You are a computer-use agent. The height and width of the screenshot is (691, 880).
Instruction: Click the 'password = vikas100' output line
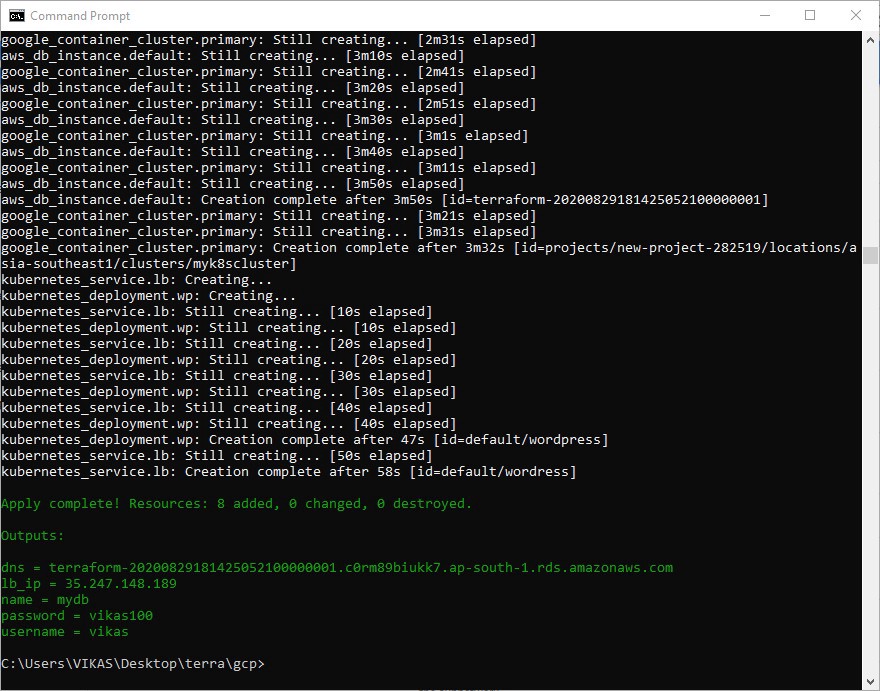coord(77,616)
